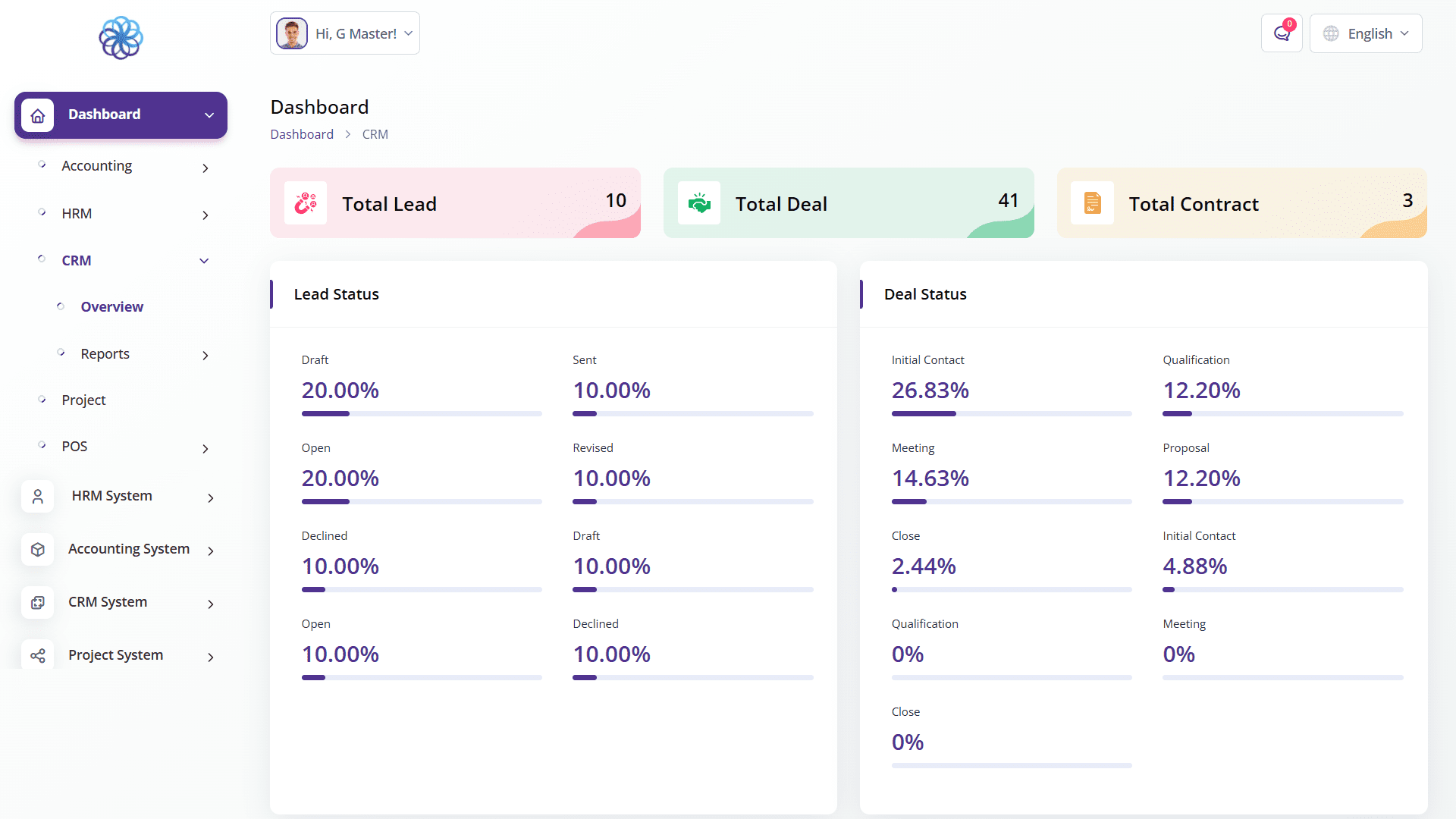Click the Project System share icon

(38, 656)
